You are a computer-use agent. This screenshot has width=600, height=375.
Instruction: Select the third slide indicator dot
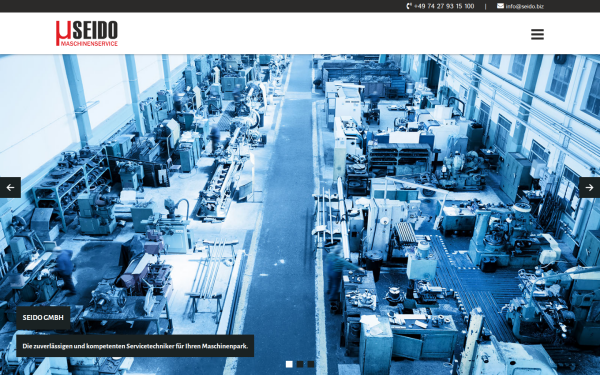[311, 364]
